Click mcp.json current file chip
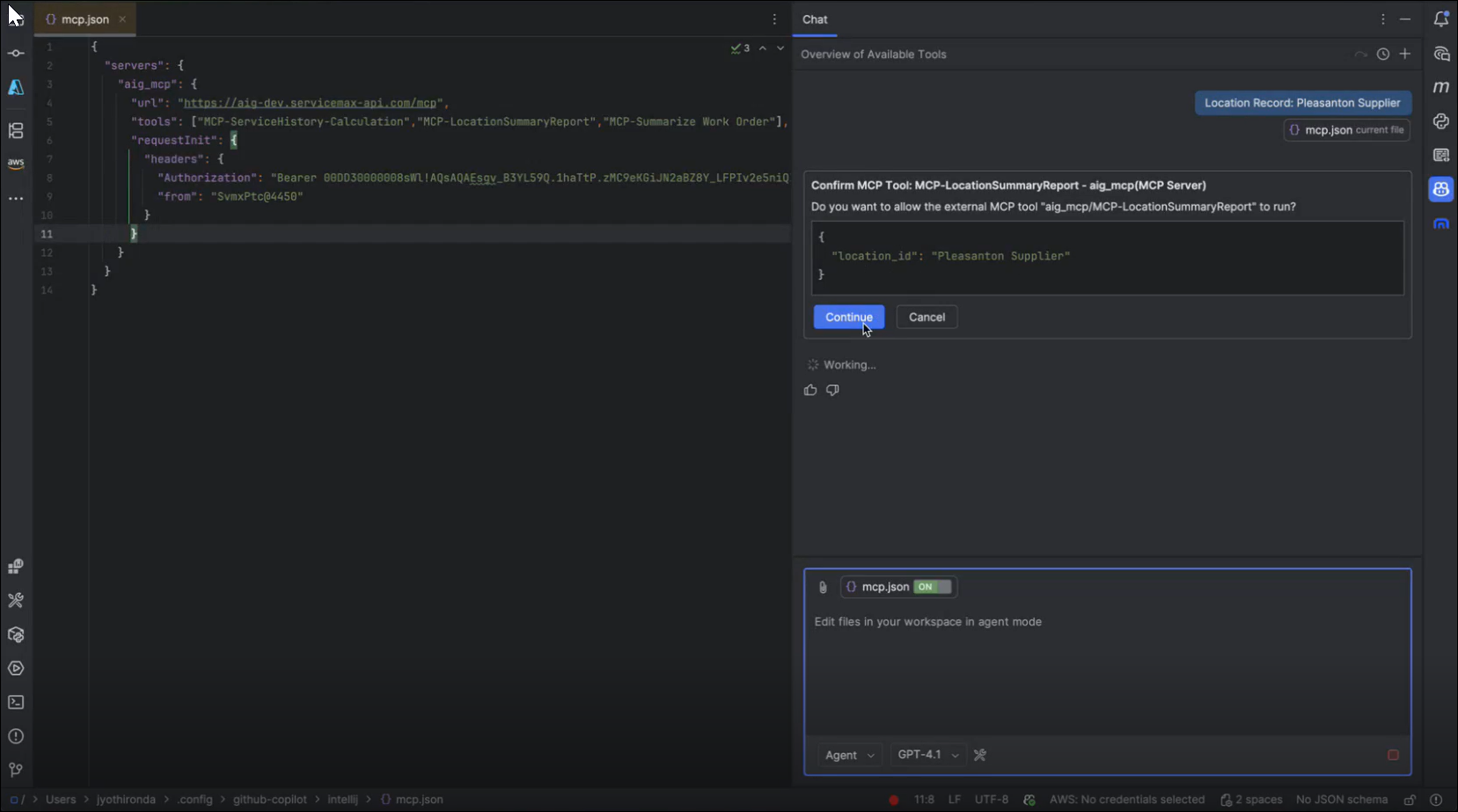 click(1347, 130)
